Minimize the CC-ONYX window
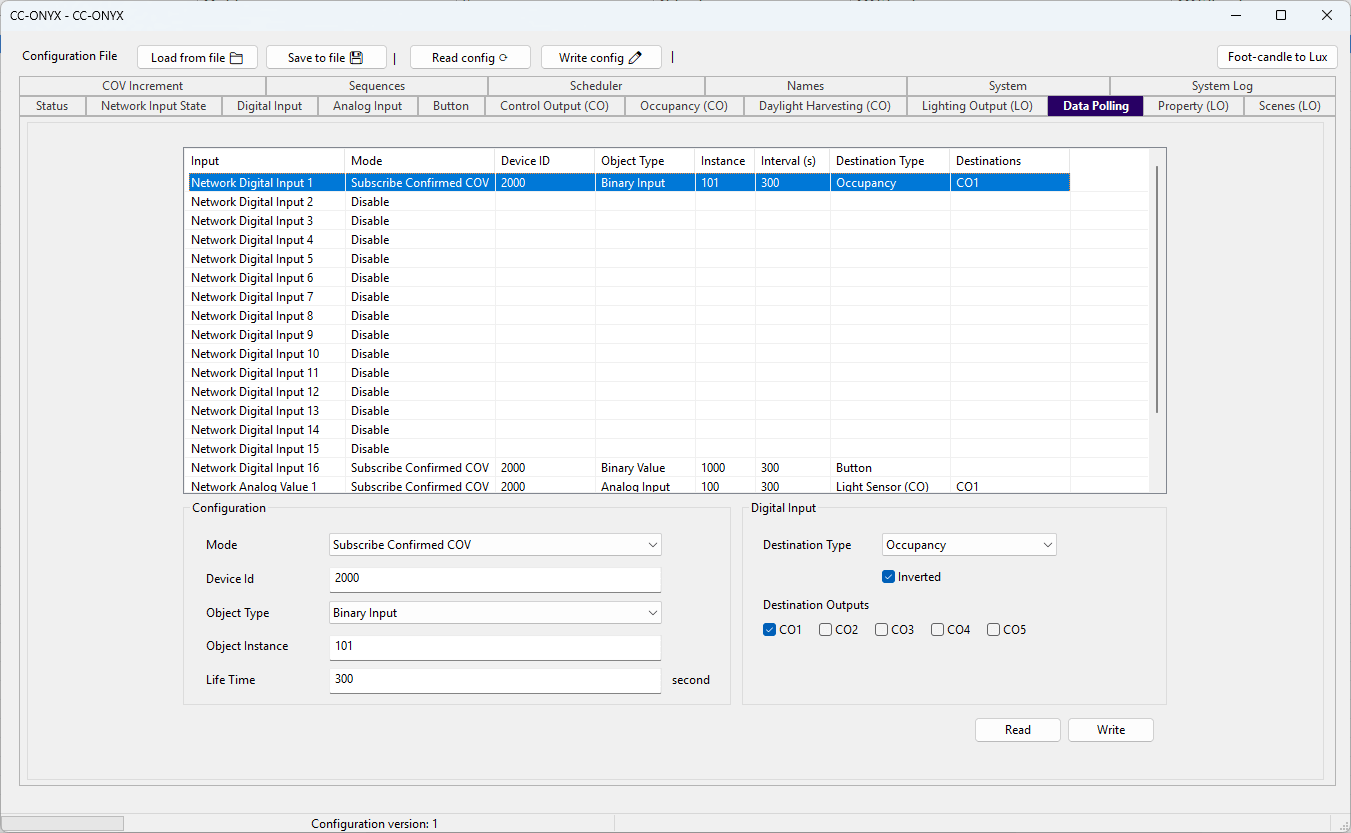1351x833 pixels. coord(1235,15)
